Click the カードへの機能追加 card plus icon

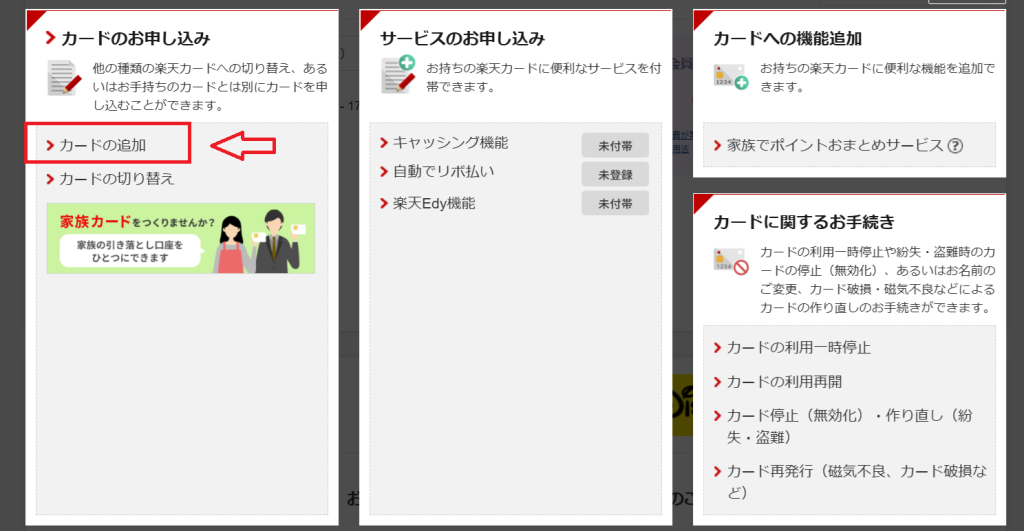730,77
